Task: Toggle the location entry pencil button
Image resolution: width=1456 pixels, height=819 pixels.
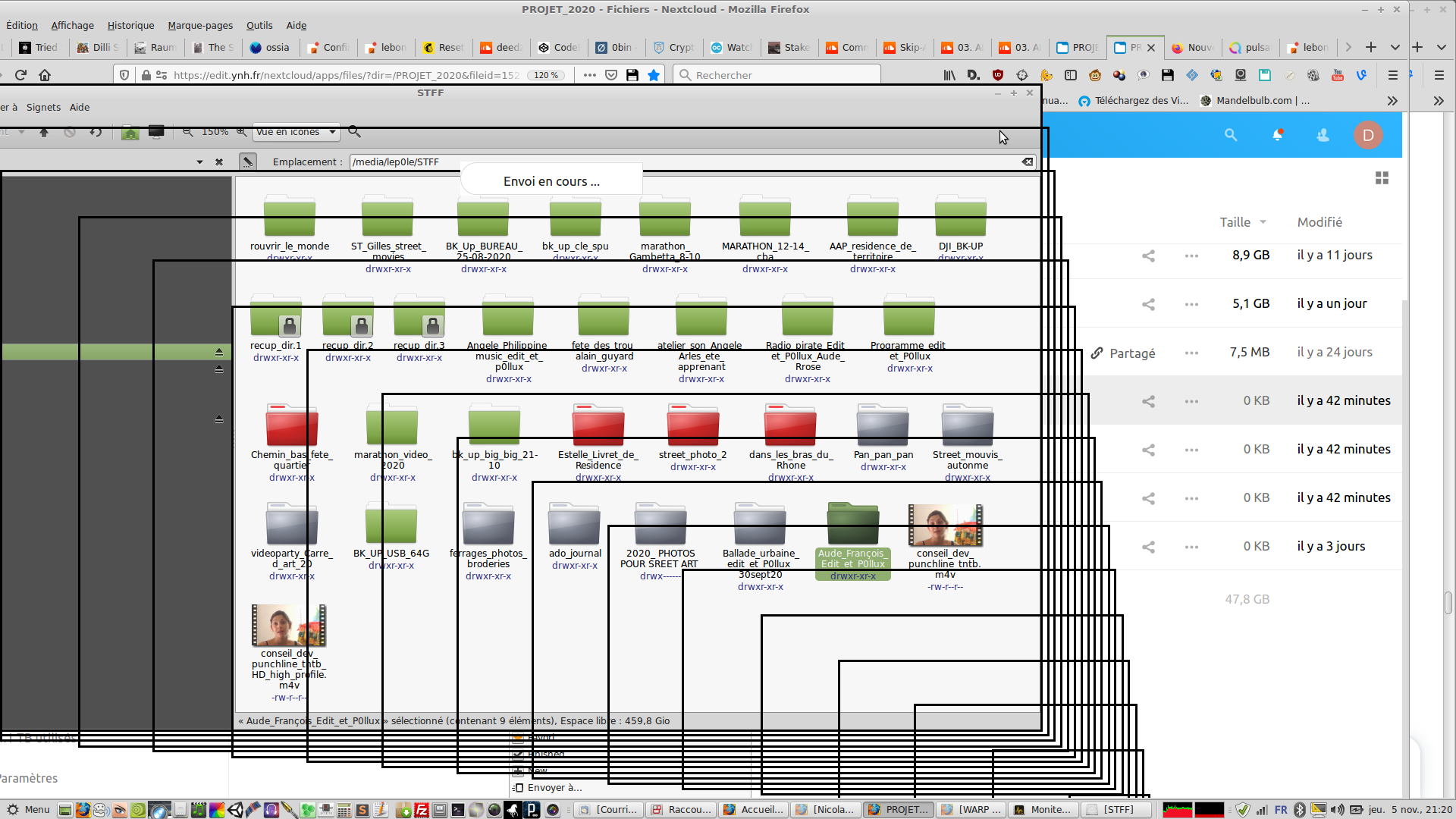Action: click(x=247, y=162)
